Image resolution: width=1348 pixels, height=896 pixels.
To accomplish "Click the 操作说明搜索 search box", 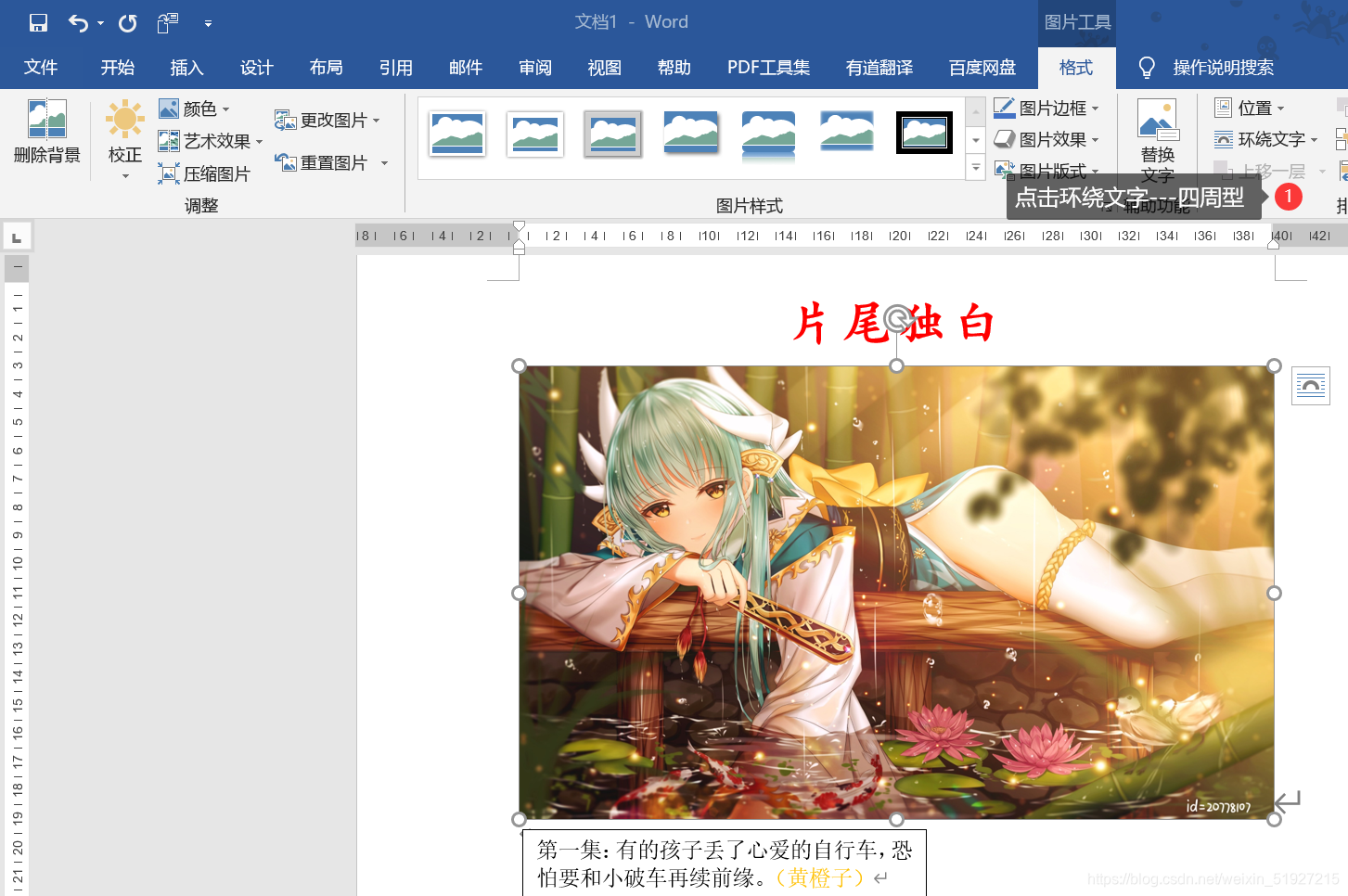I will (1224, 68).
